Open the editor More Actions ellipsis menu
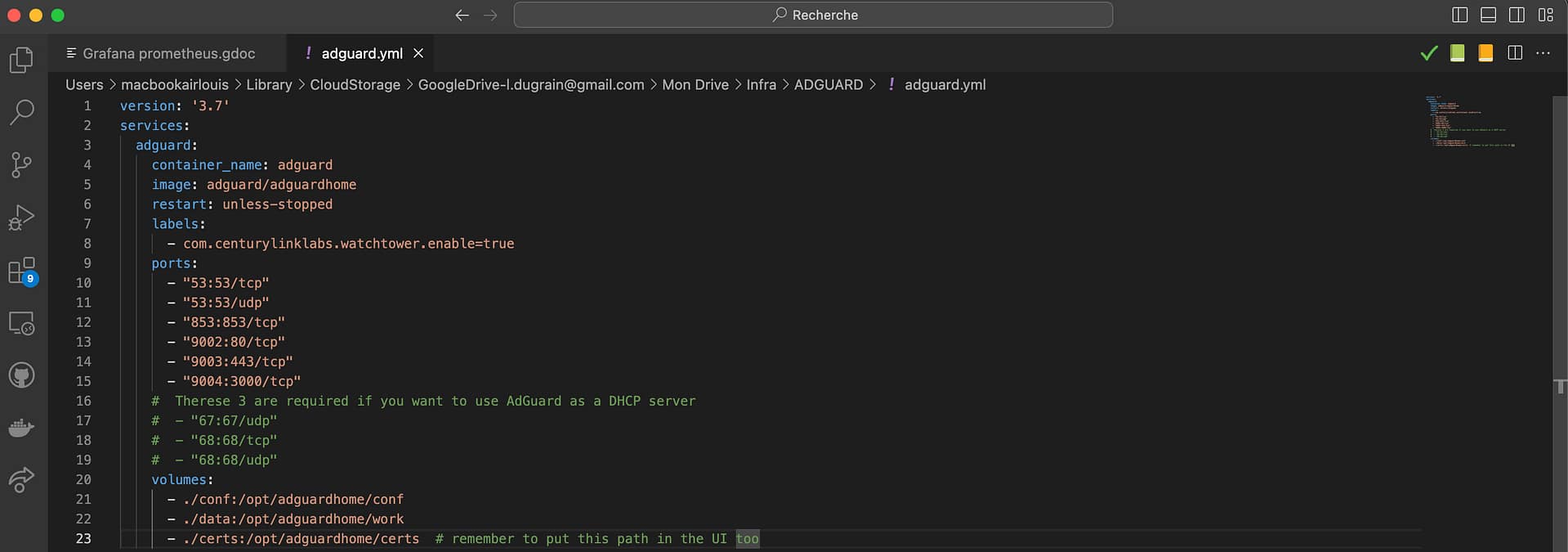 pos(1543,53)
